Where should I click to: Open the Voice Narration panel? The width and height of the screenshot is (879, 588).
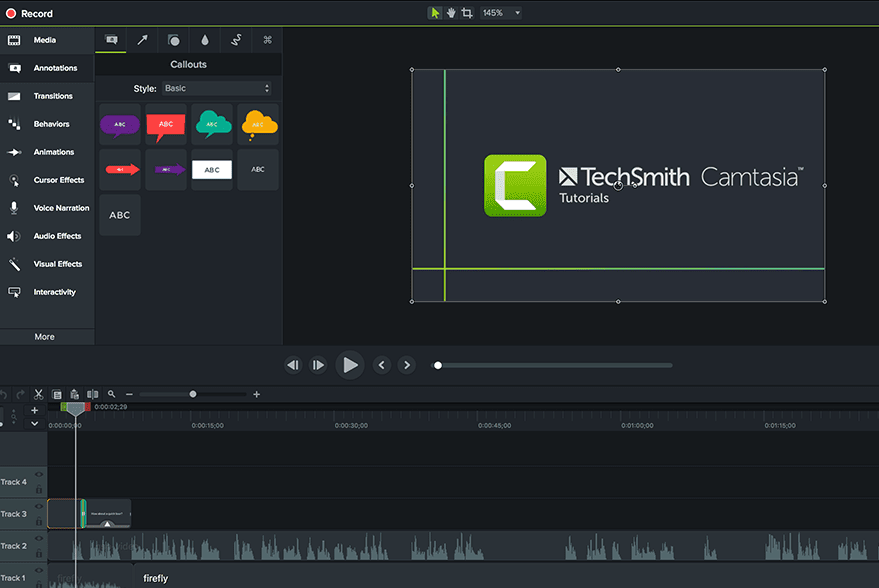47,208
